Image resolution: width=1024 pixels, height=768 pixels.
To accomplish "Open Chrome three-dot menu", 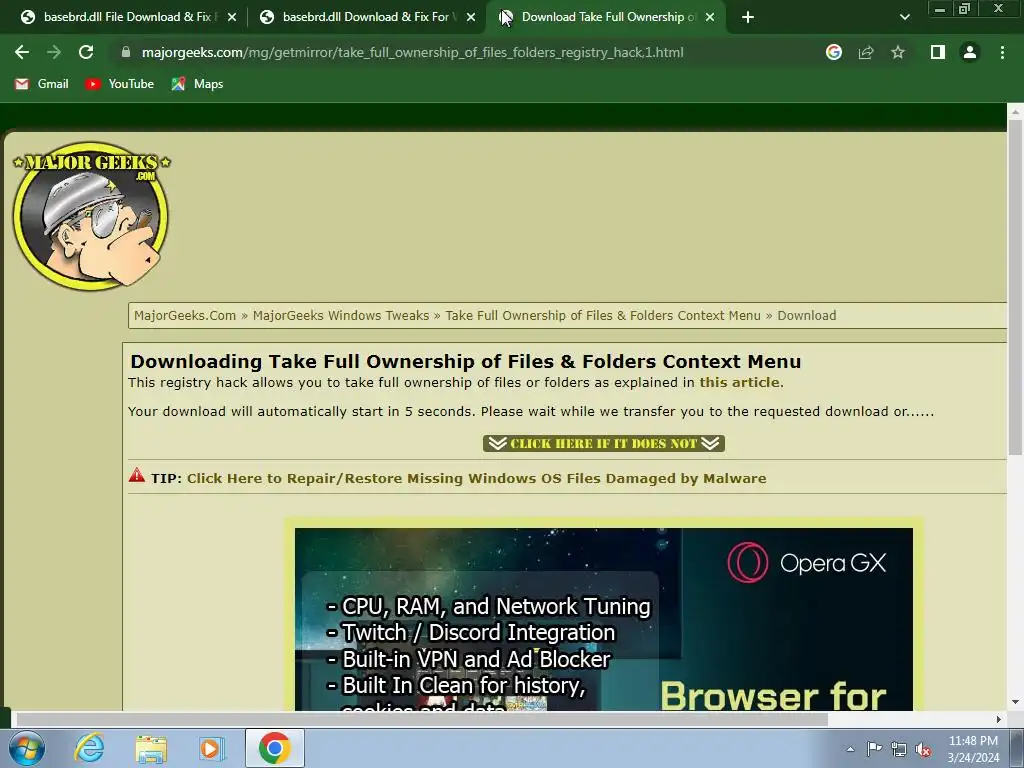I will [1002, 52].
